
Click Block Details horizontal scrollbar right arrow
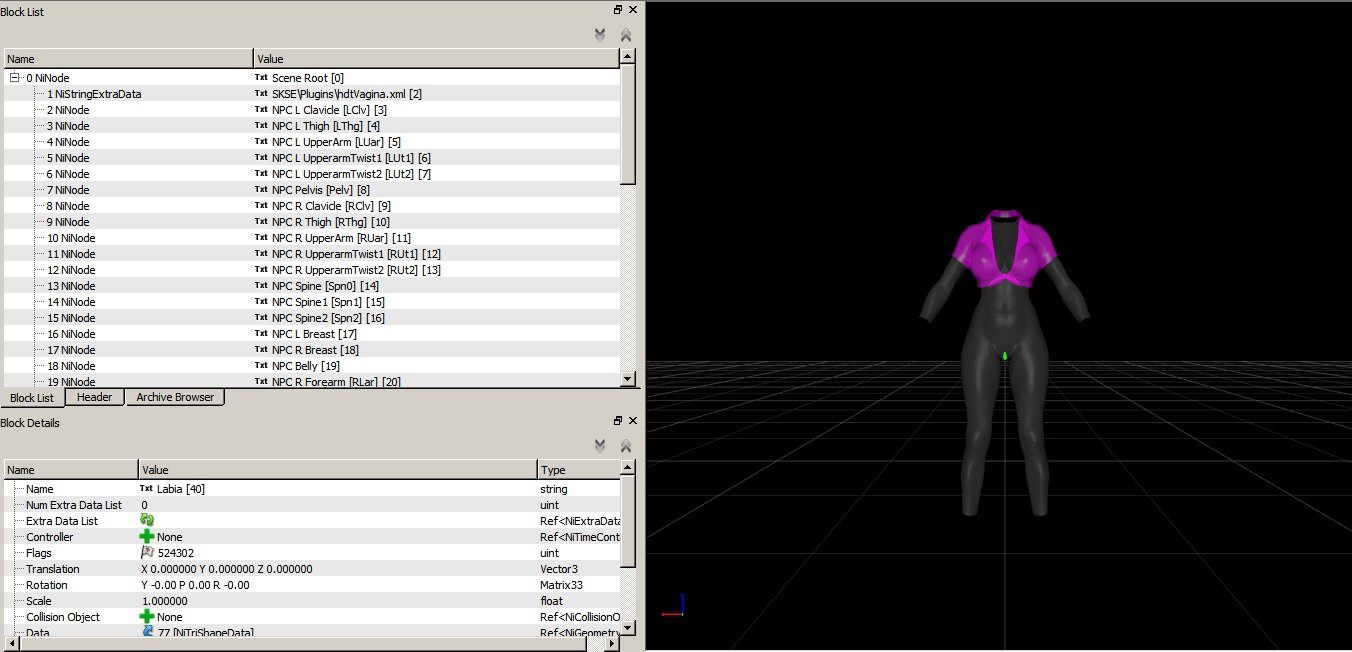pos(612,645)
